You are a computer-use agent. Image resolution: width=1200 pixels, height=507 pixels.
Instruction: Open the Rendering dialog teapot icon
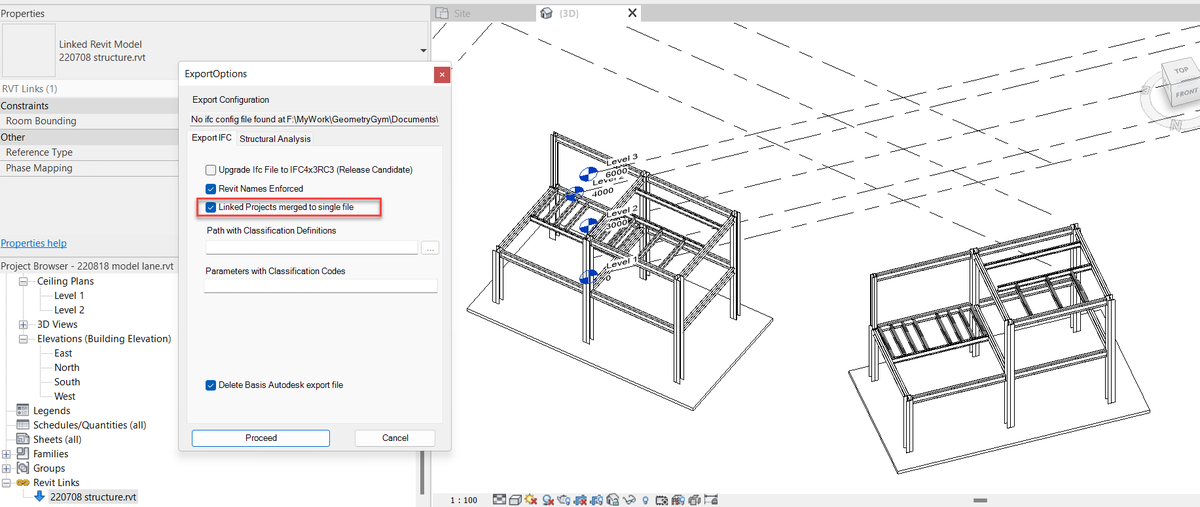564,499
